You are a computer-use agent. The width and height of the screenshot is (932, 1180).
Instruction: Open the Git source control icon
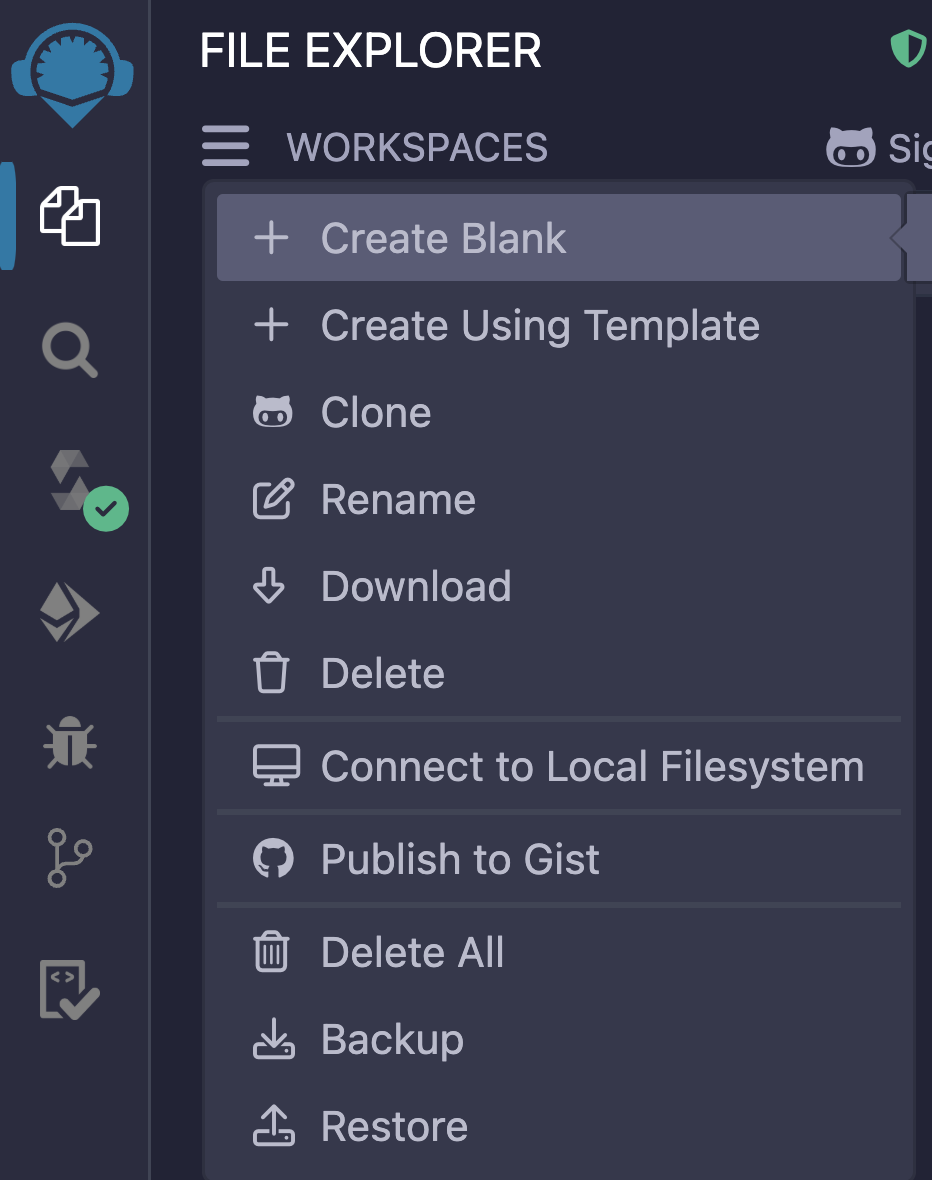[70, 857]
